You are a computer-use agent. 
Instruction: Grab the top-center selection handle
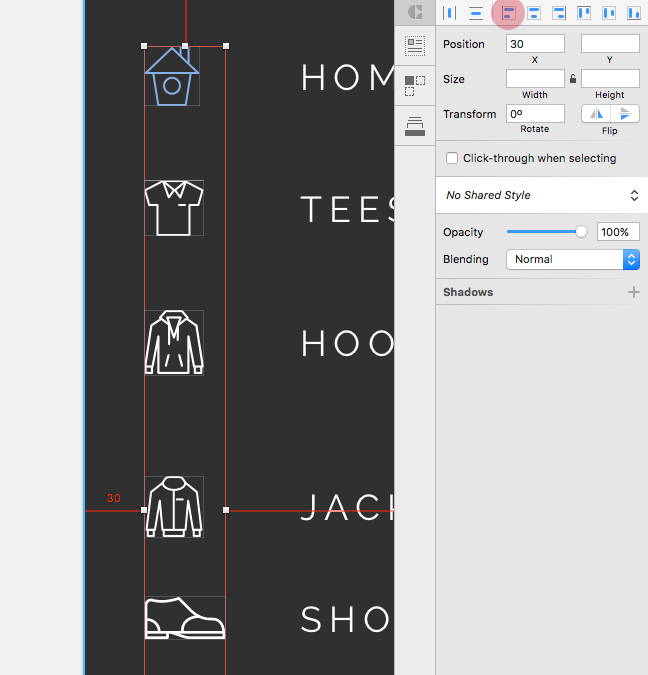(185, 46)
